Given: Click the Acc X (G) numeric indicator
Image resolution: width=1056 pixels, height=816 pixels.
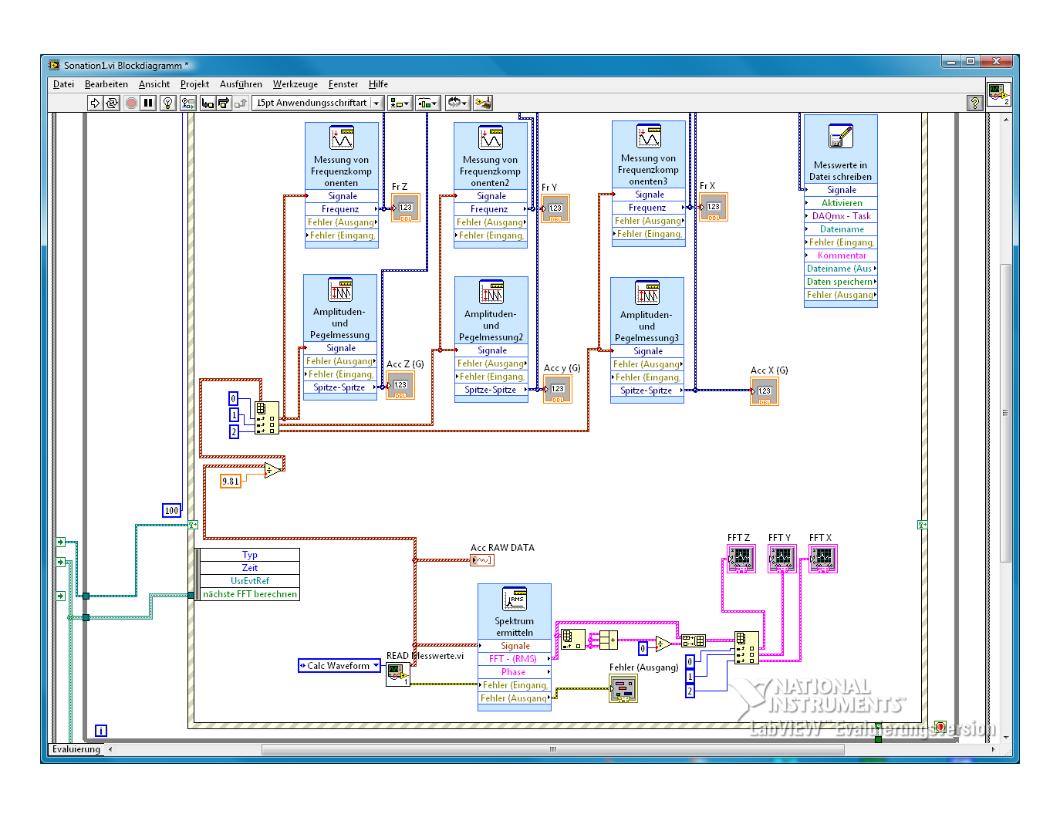Looking at the screenshot, I should coord(764,391).
